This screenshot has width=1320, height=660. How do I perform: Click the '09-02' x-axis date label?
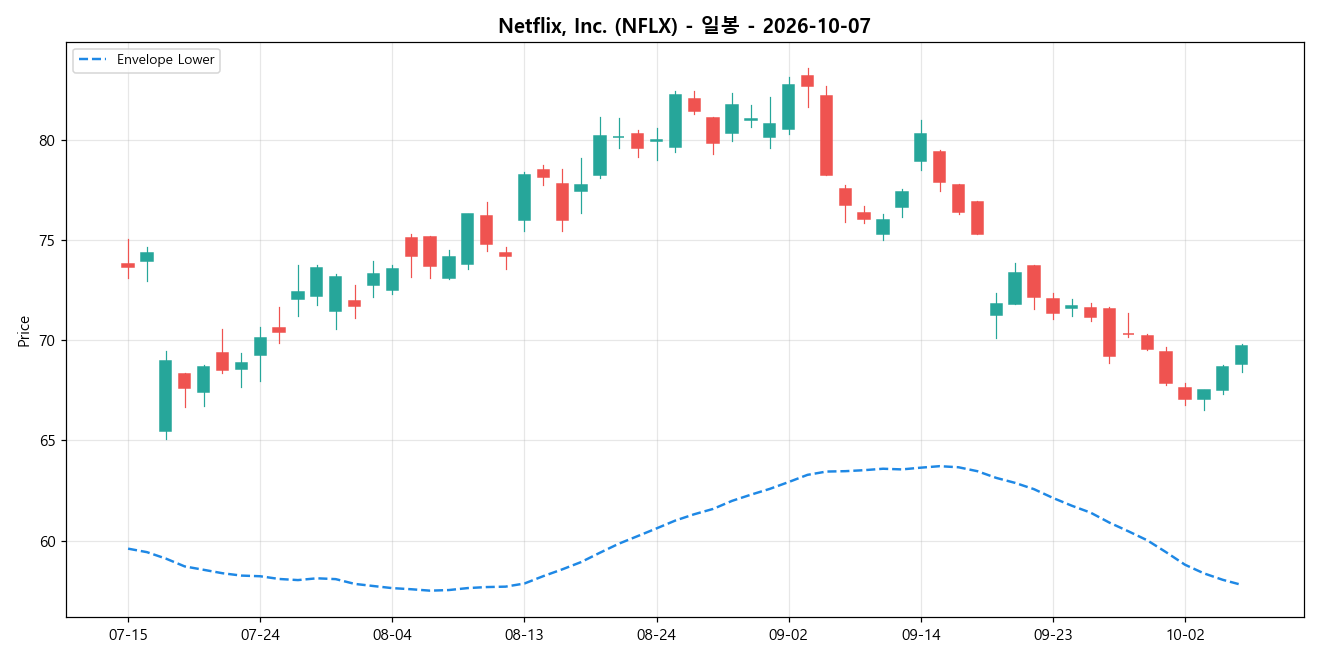[788, 634]
